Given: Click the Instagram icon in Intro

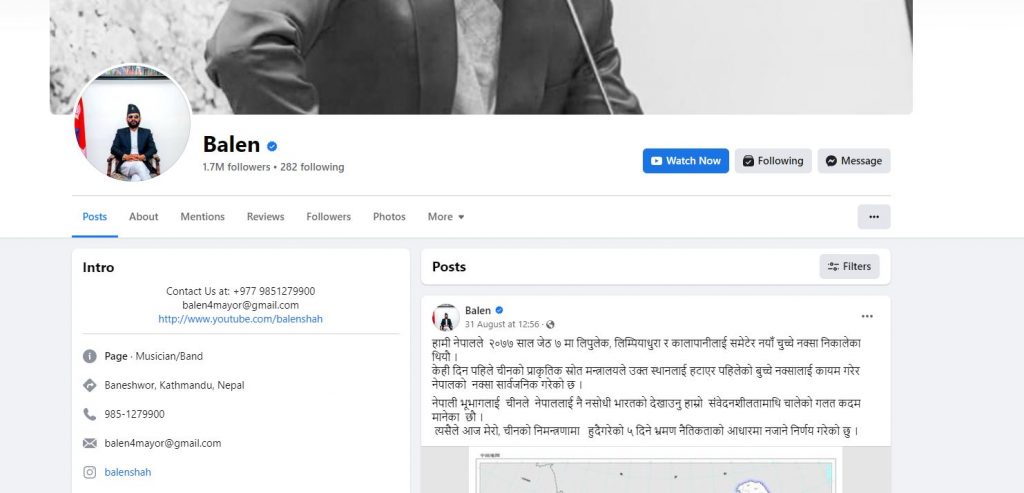Looking at the screenshot, I should pos(89,472).
